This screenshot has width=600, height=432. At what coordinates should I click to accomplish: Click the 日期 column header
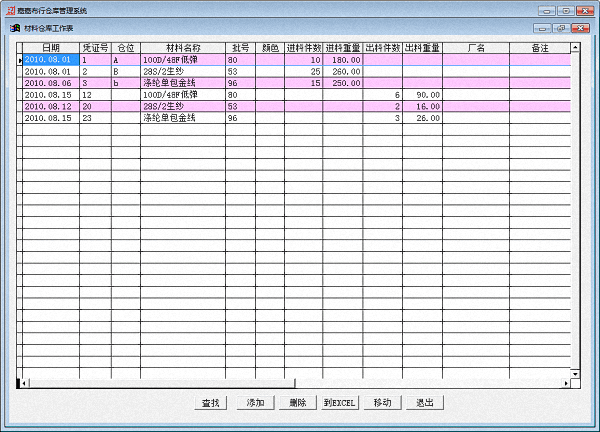tap(50, 47)
